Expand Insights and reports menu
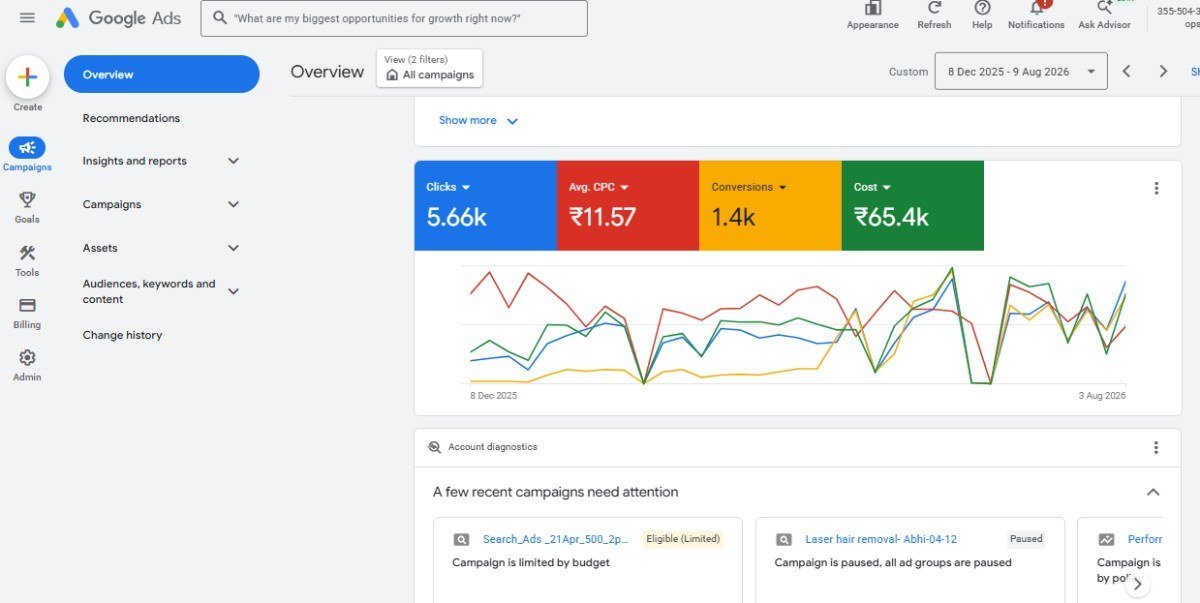This screenshot has width=1200, height=603. [x=233, y=161]
